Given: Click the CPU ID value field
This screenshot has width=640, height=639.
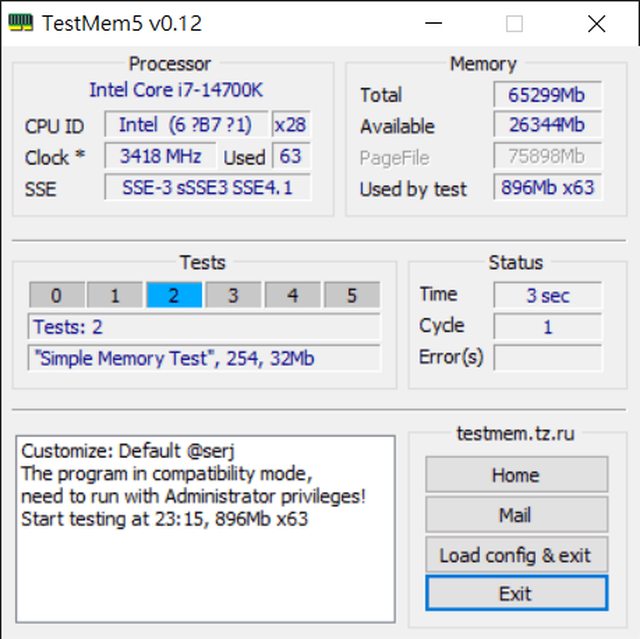Looking at the screenshot, I should (x=186, y=125).
